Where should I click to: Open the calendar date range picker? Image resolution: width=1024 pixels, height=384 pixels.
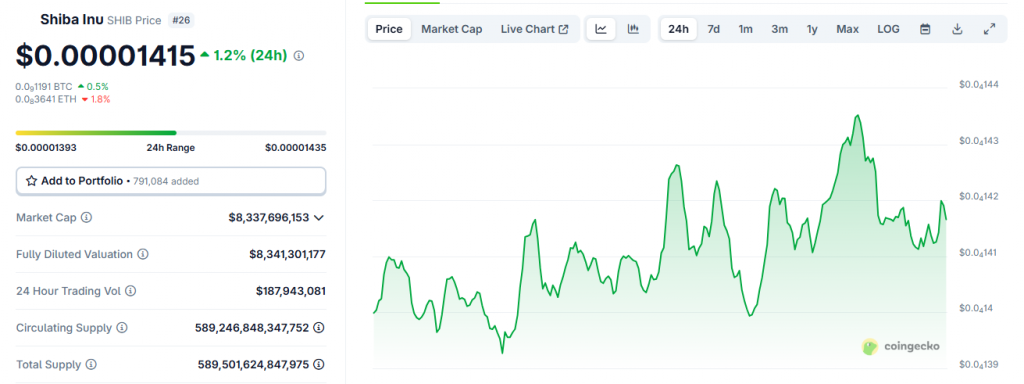925,29
